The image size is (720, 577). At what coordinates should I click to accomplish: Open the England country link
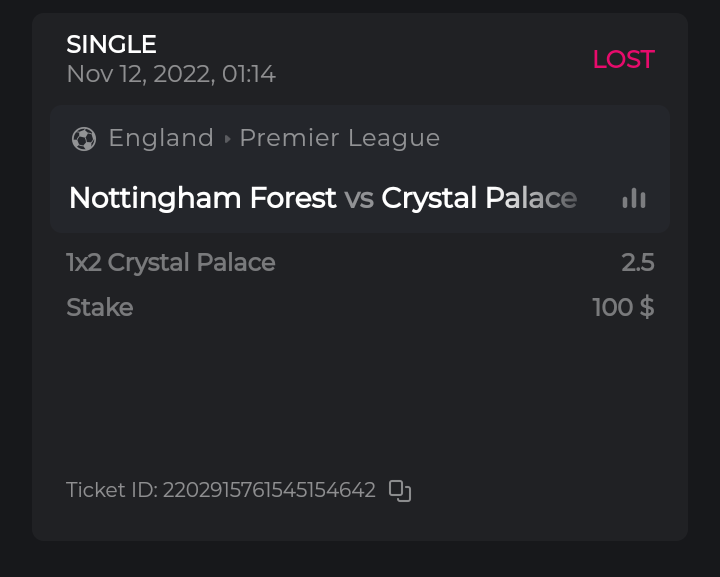(161, 138)
